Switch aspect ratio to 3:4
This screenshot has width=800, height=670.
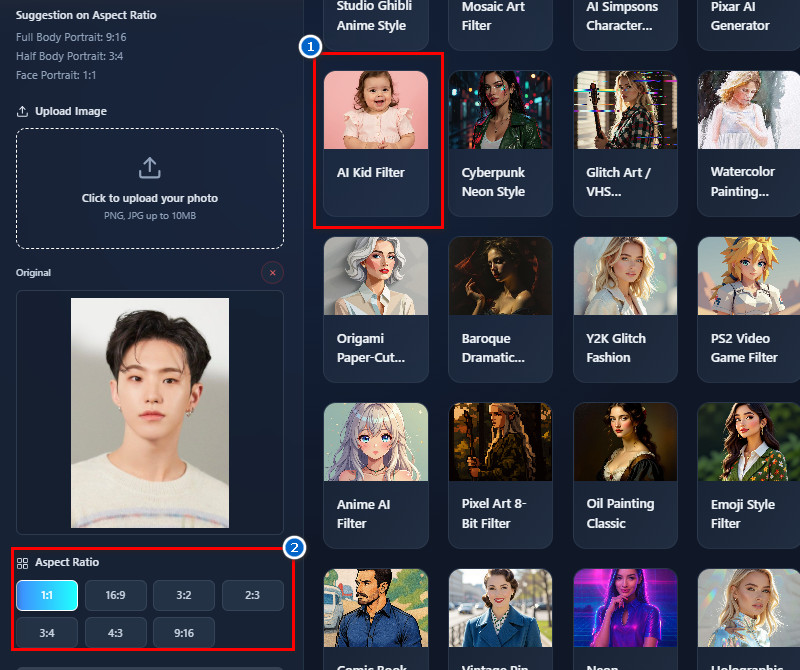pos(46,632)
